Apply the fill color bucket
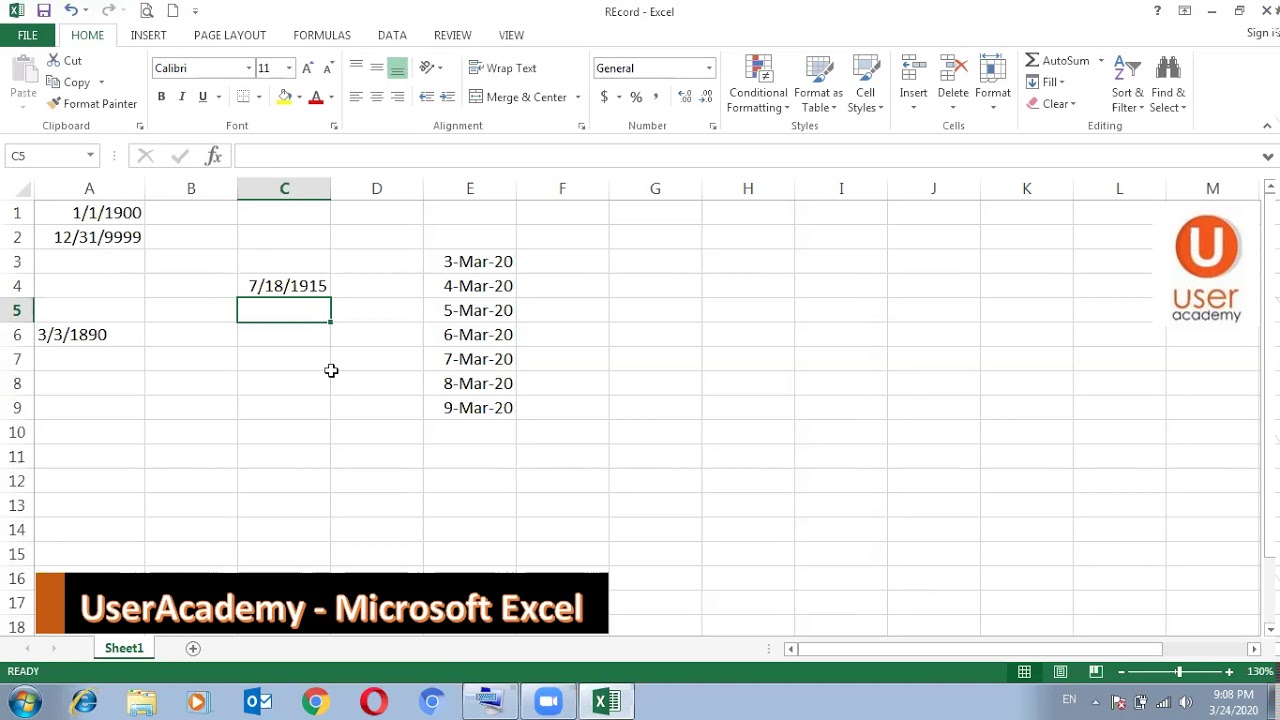The height and width of the screenshot is (720, 1280). pos(285,97)
